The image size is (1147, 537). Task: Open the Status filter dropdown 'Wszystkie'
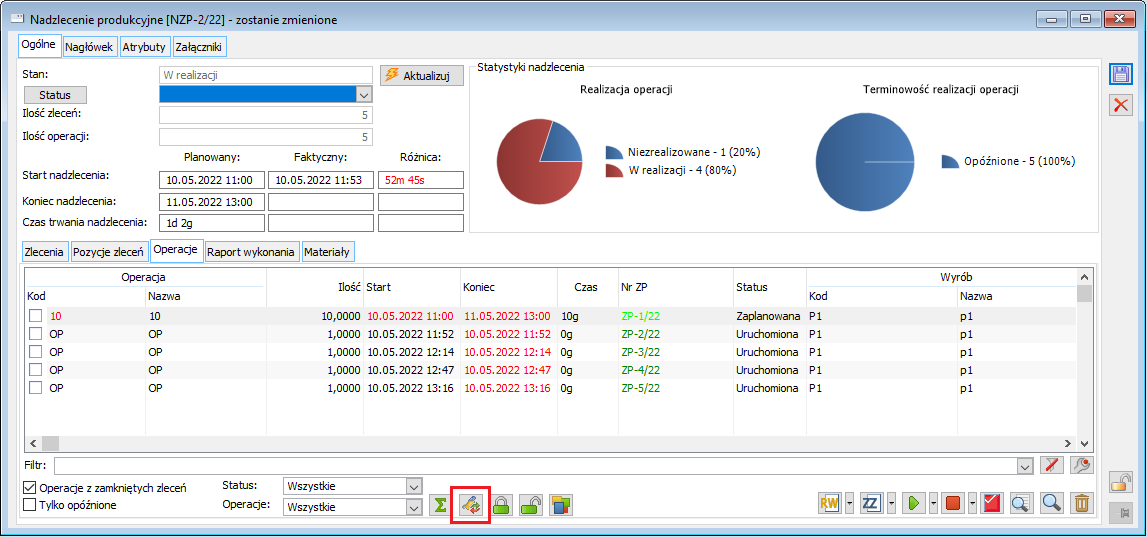(414, 487)
